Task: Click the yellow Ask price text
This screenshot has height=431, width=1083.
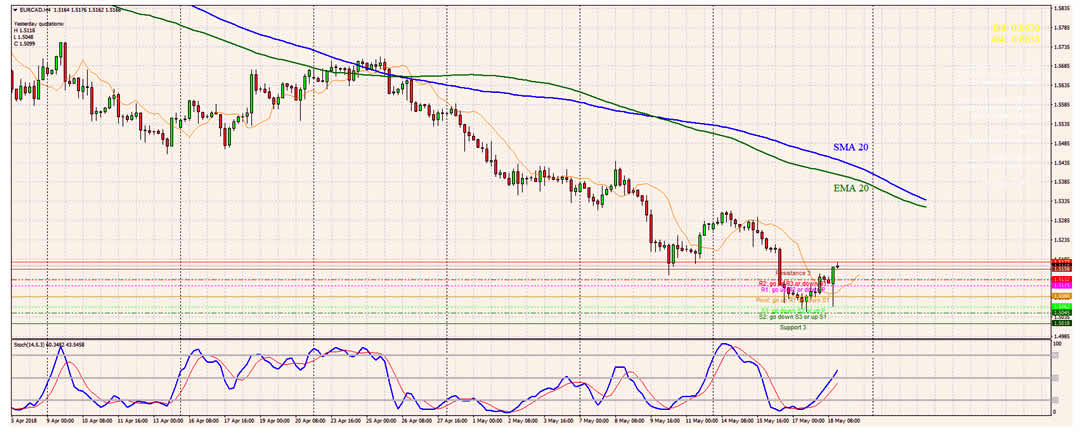Action: click(1015, 40)
